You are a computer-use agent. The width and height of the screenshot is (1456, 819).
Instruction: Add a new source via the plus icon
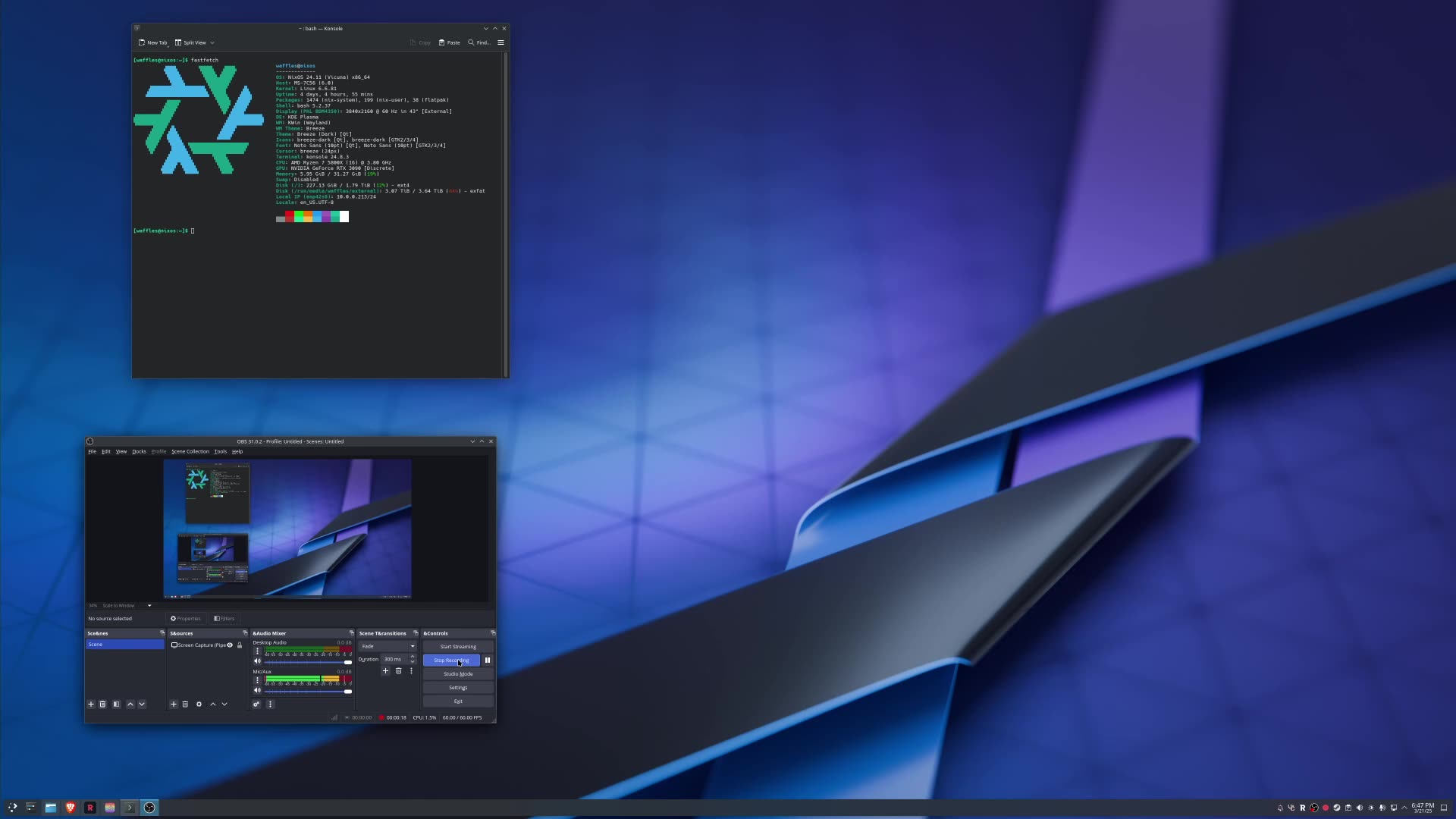174,704
